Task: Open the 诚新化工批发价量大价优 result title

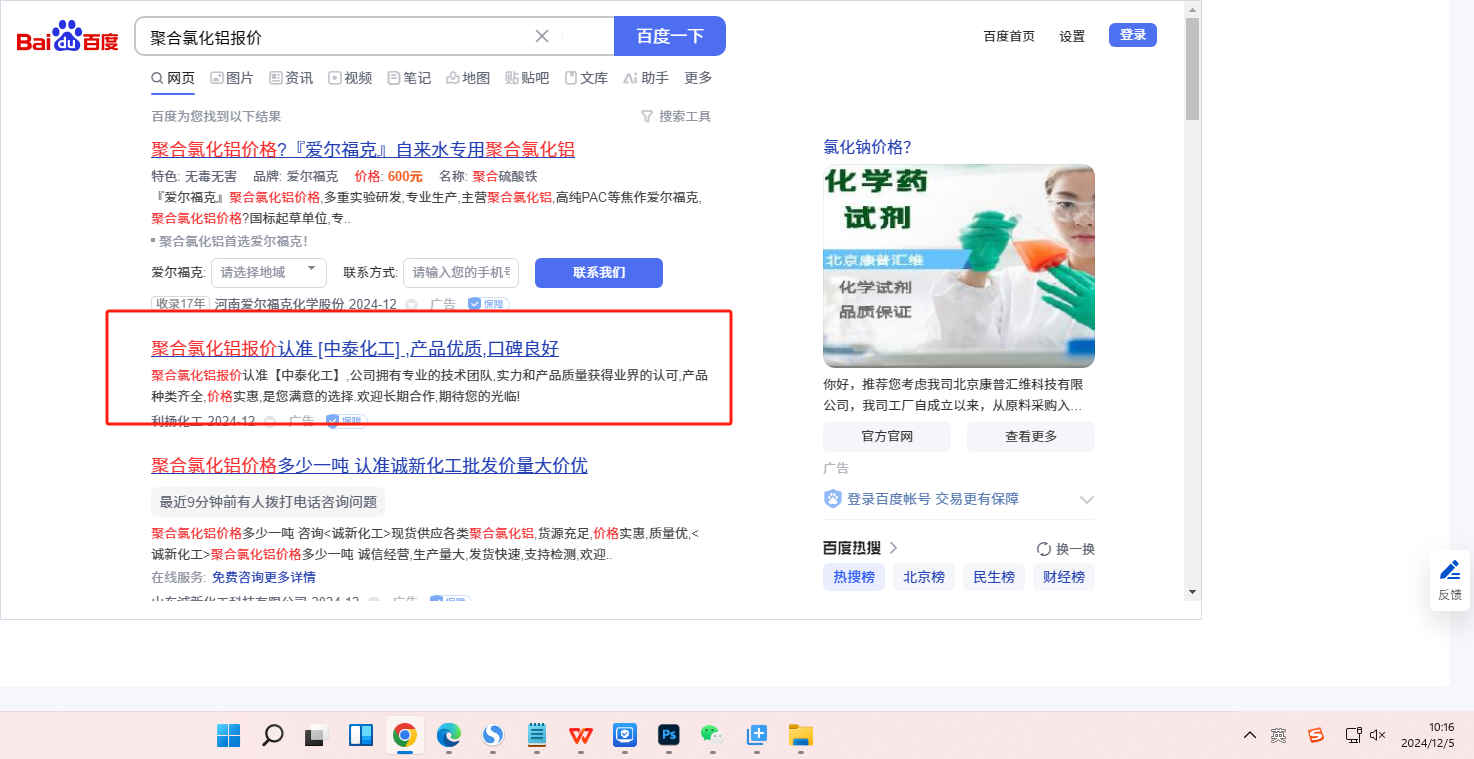Action: coord(369,465)
